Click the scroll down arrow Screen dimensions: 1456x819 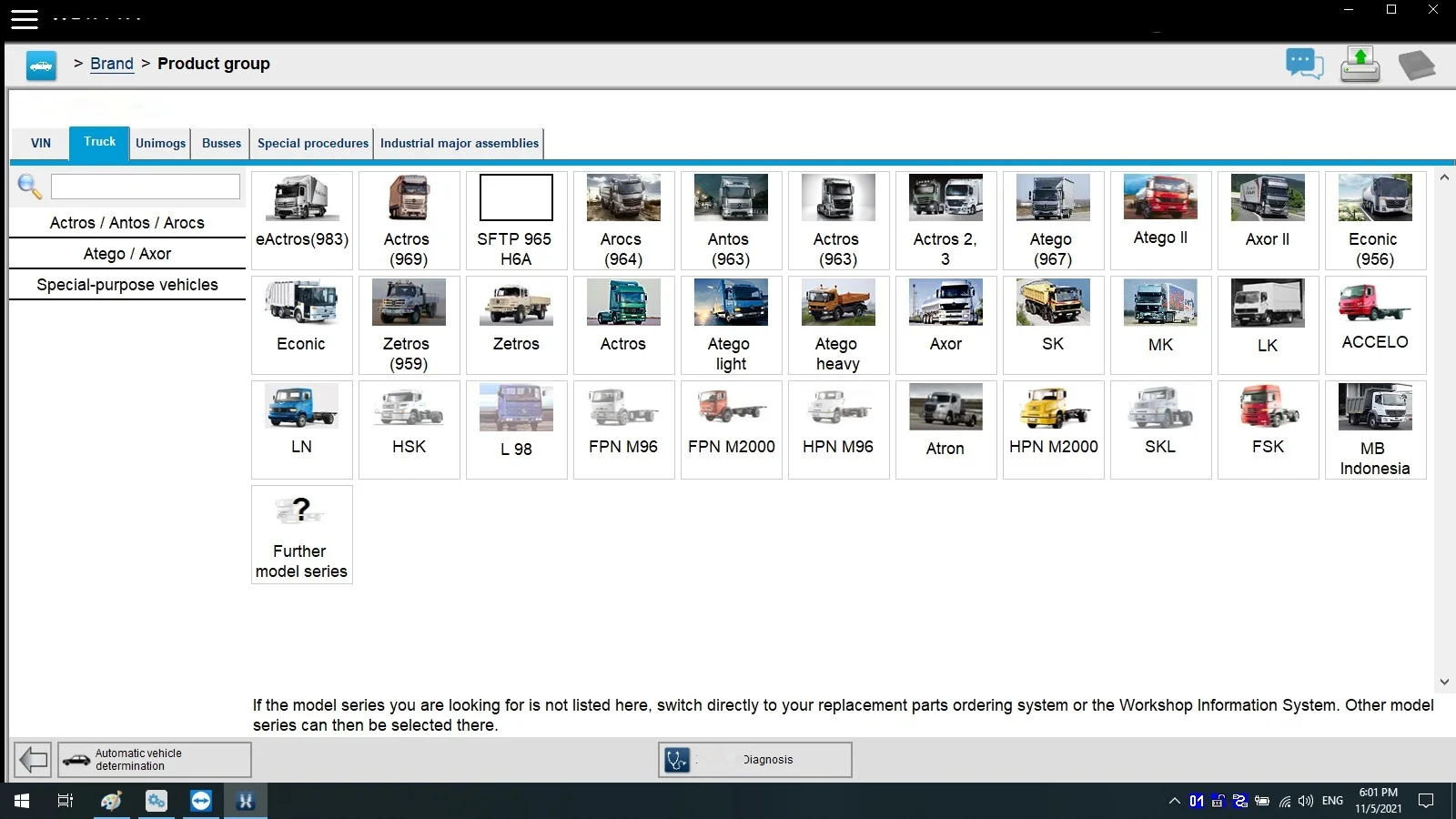pos(1444,682)
